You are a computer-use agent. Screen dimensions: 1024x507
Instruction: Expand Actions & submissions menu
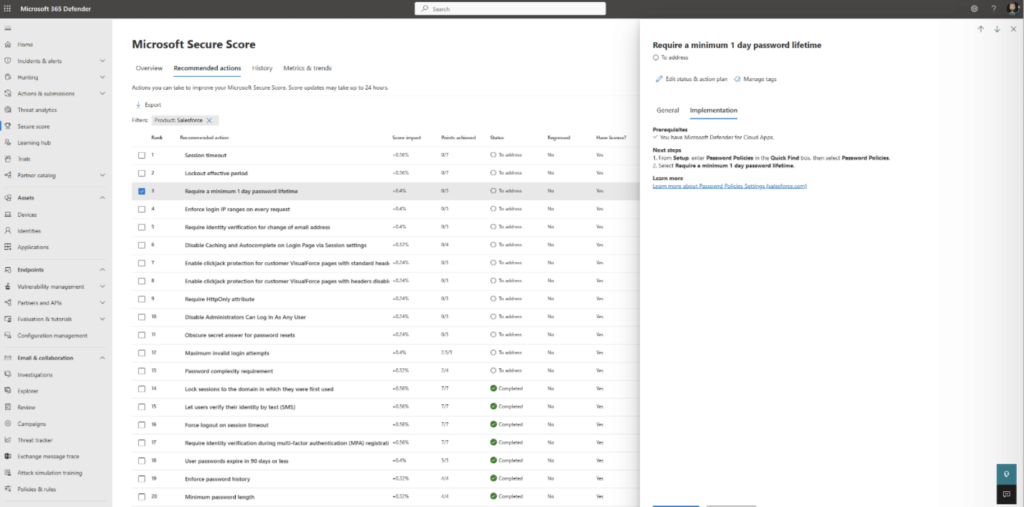103,93
